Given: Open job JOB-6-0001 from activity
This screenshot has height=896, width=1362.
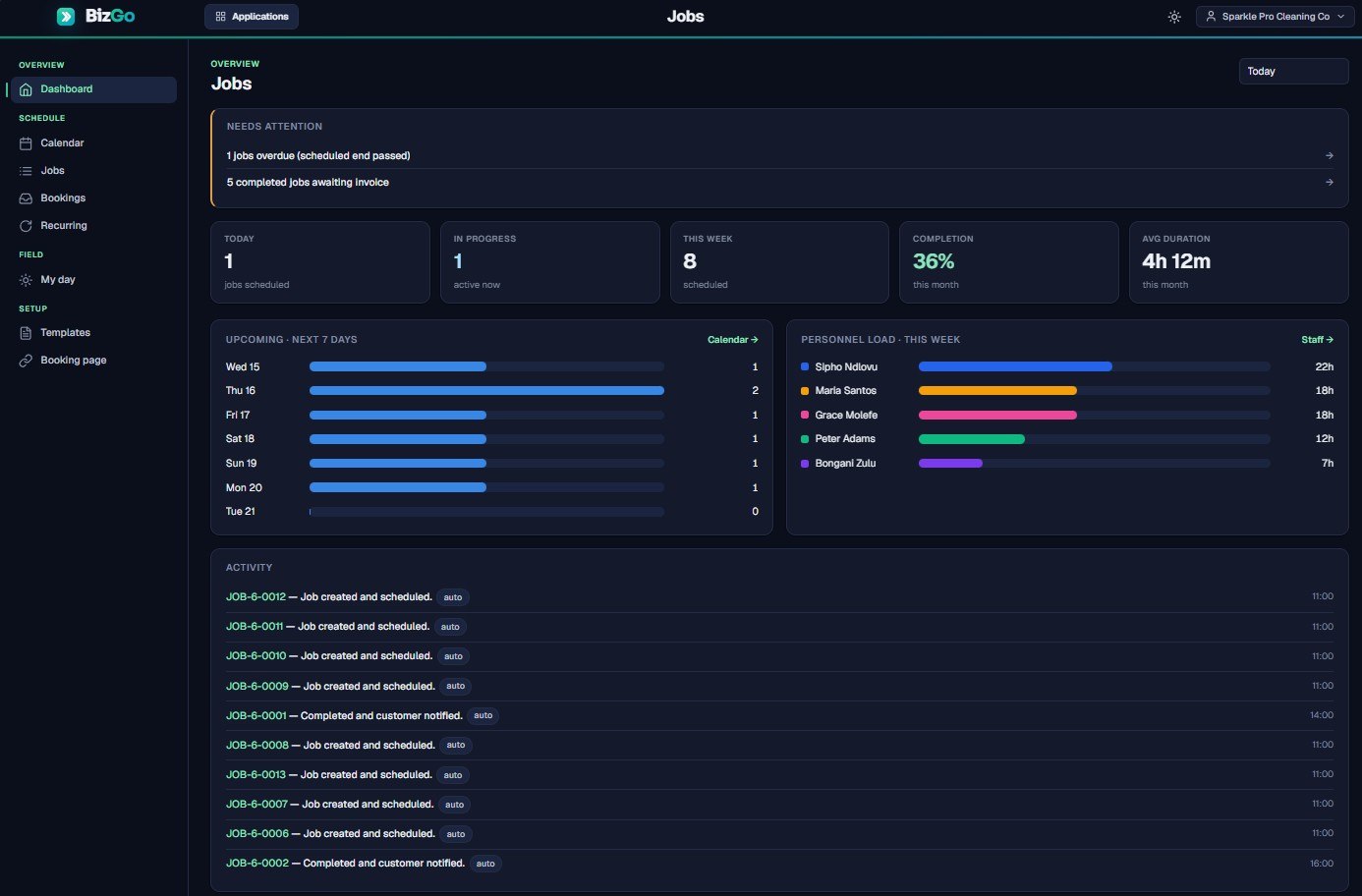Looking at the screenshot, I should pos(255,715).
